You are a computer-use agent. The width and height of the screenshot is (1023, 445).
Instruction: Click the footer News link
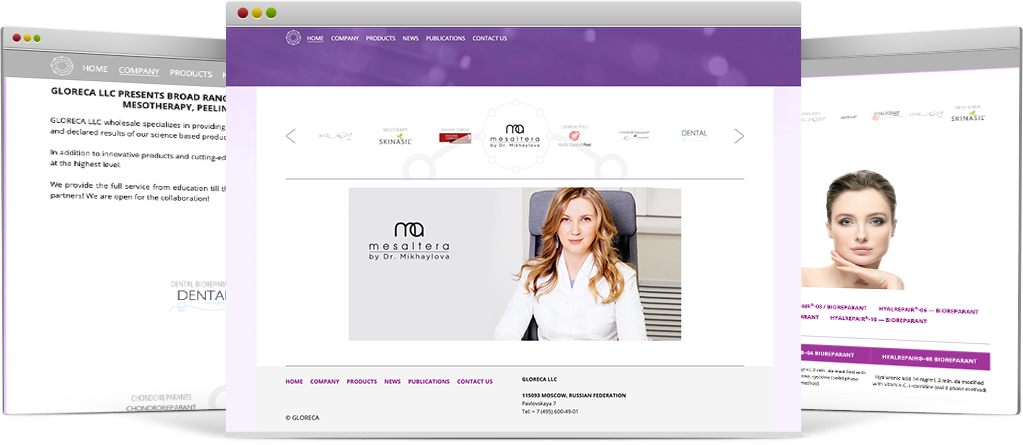(392, 381)
